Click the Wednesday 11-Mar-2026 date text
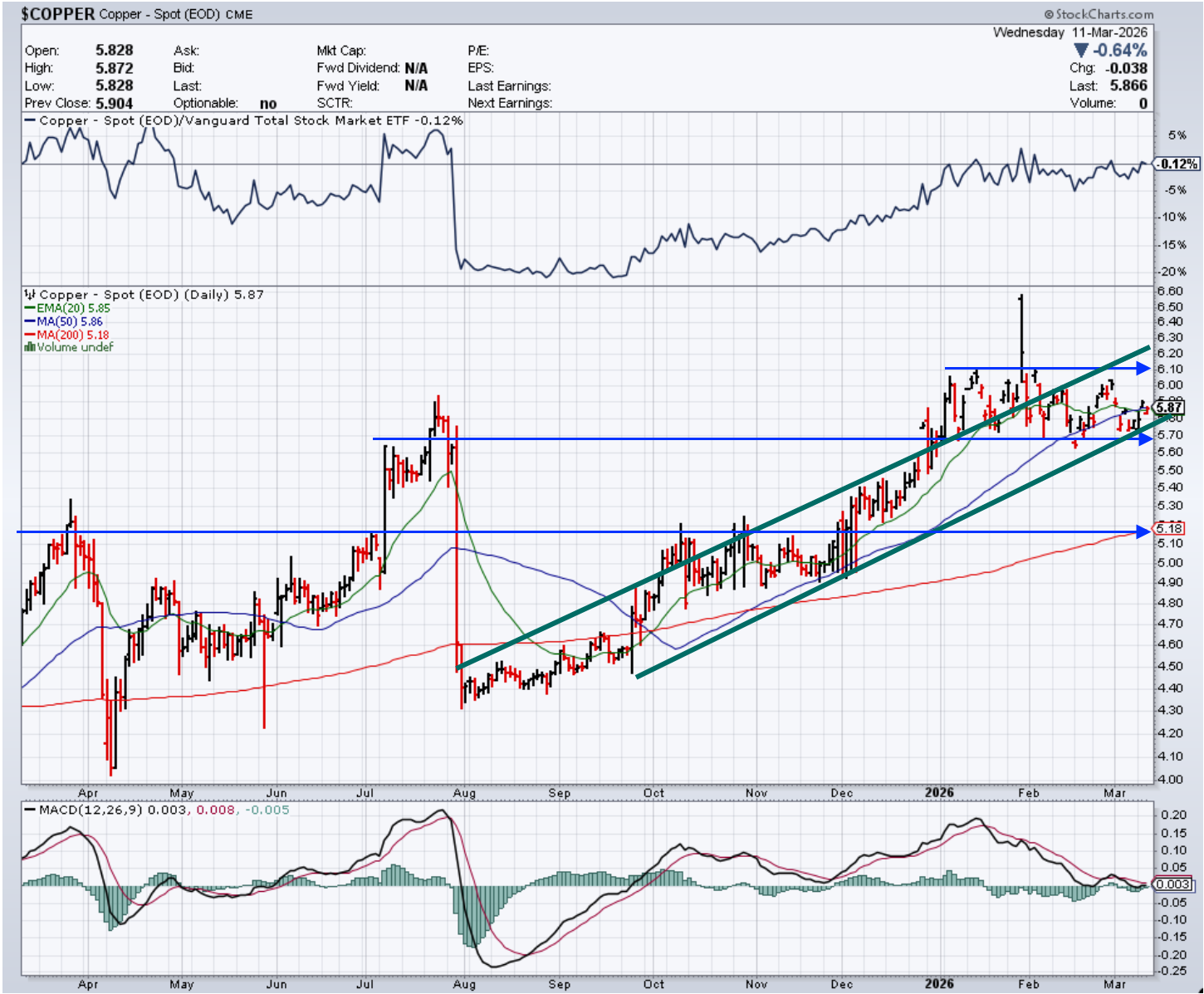This screenshot has height=994, width=1204. point(1069,32)
